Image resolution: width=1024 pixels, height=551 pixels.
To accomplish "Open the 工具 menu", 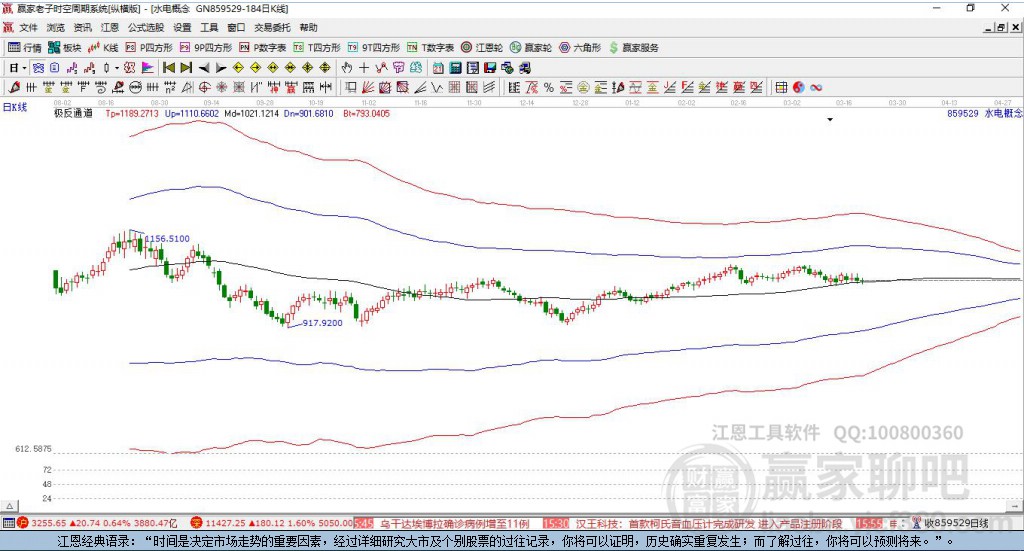I will click(x=209, y=27).
